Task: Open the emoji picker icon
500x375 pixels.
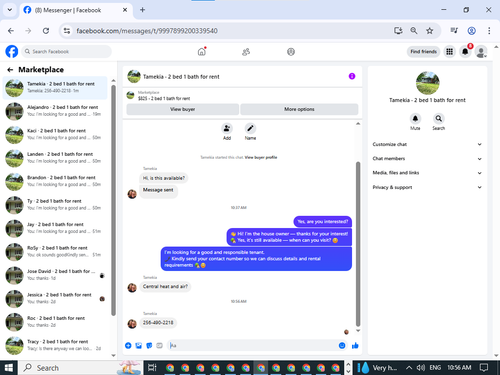Action: [342, 346]
